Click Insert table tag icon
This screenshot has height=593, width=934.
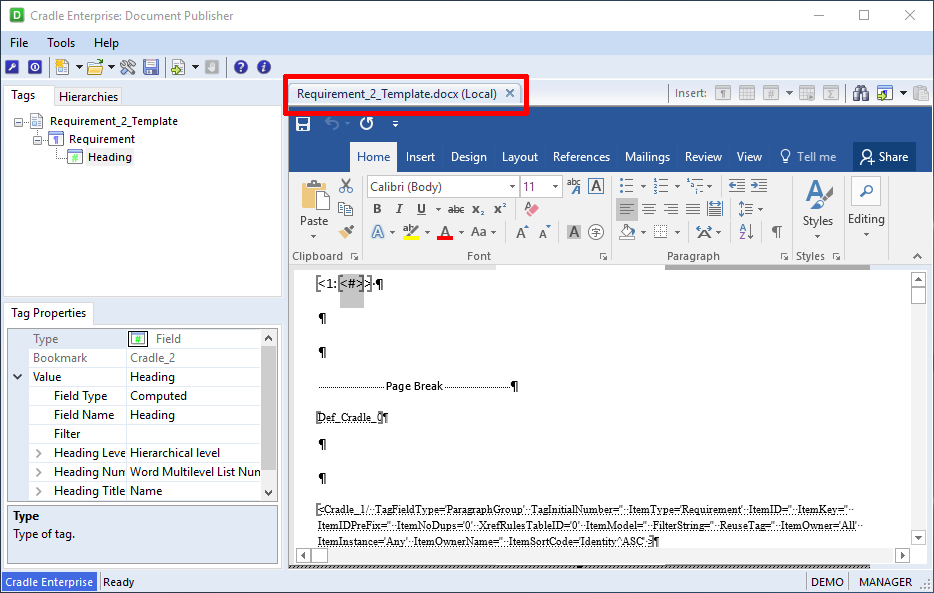click(746, 93)
